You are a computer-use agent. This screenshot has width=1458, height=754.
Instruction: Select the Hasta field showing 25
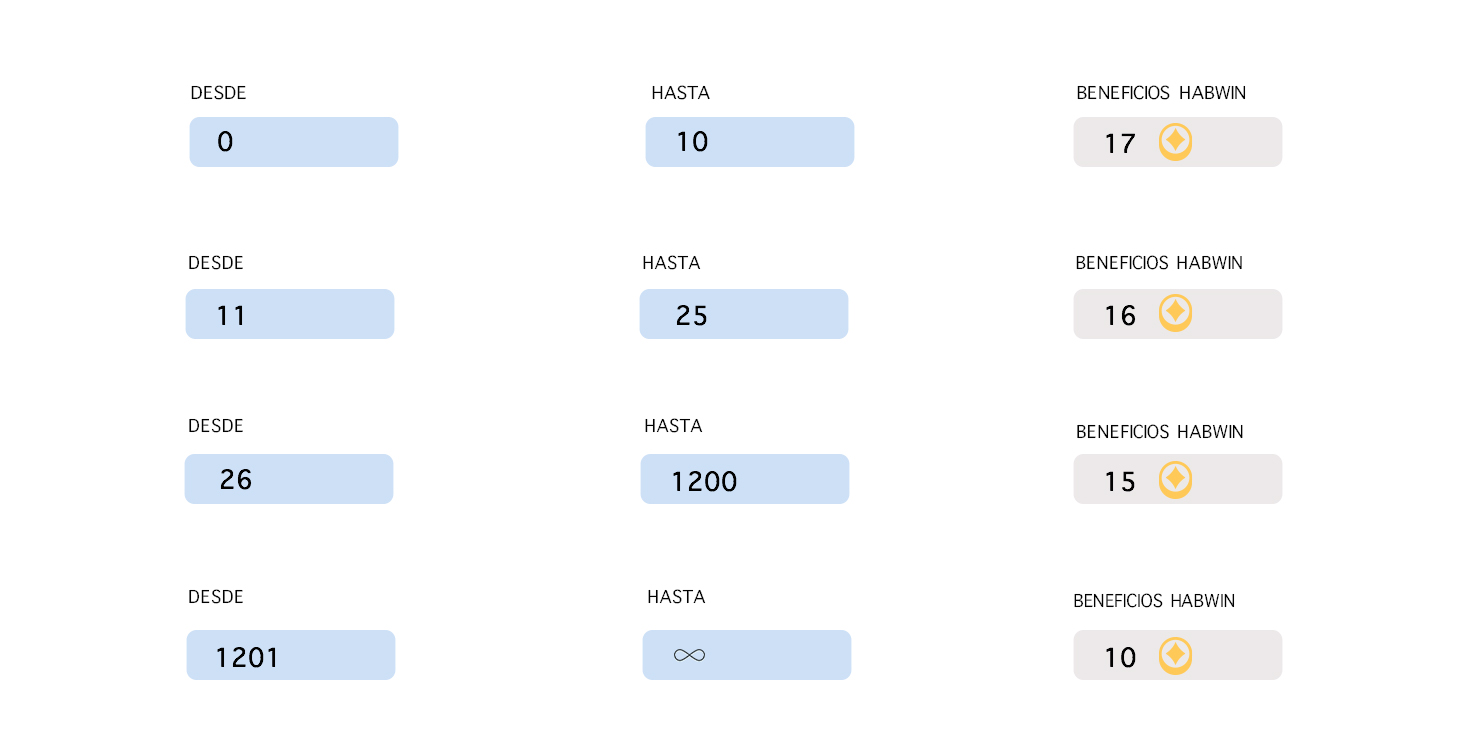[744, 314]
